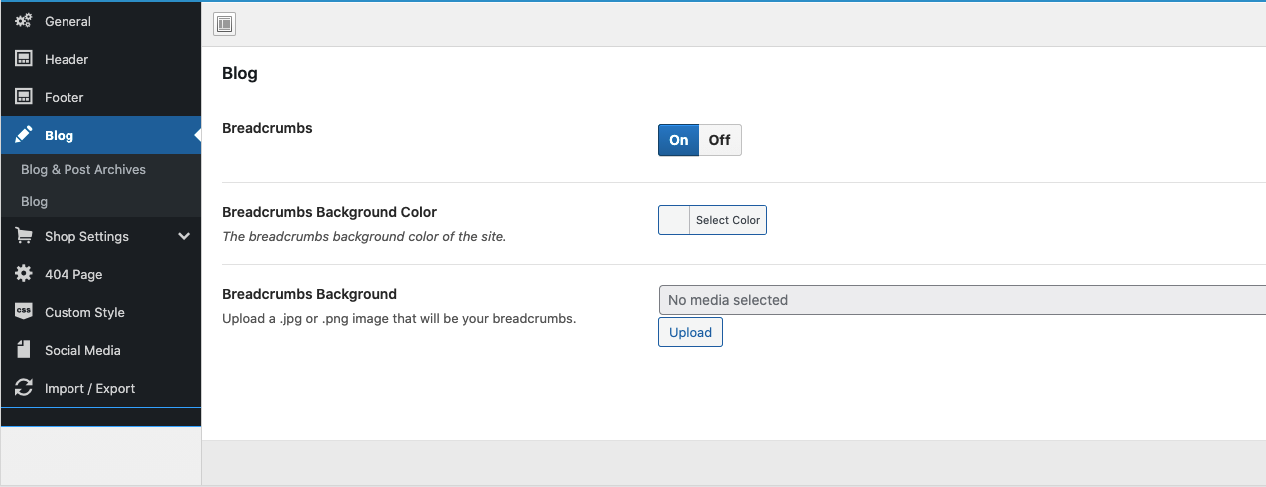Expand the Shop Settings chevron
The width and height of the screenshot is (1266, 487).
click(x=184, y=237)
